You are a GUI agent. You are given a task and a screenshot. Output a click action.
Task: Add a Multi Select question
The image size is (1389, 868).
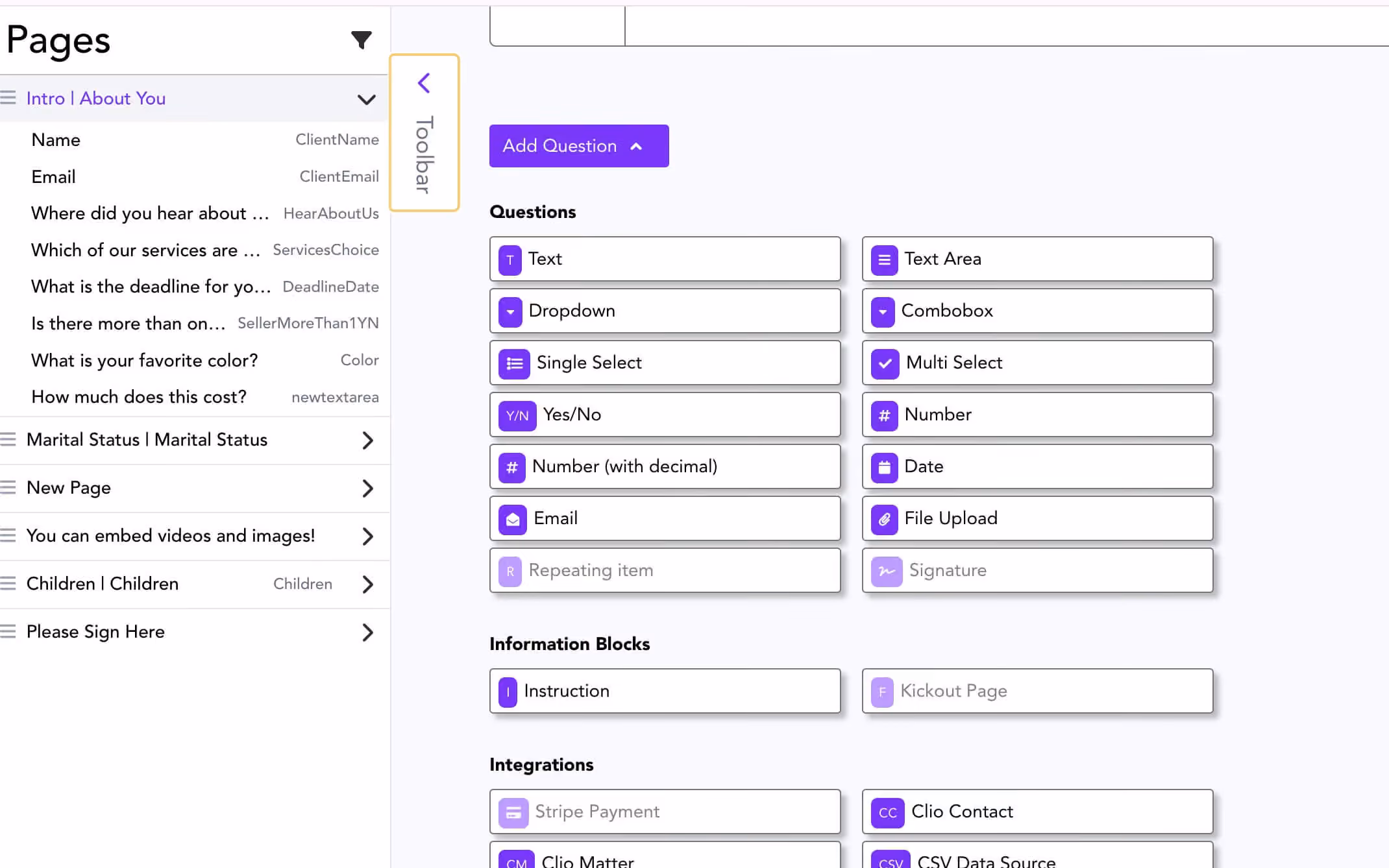coord(1037,363)
